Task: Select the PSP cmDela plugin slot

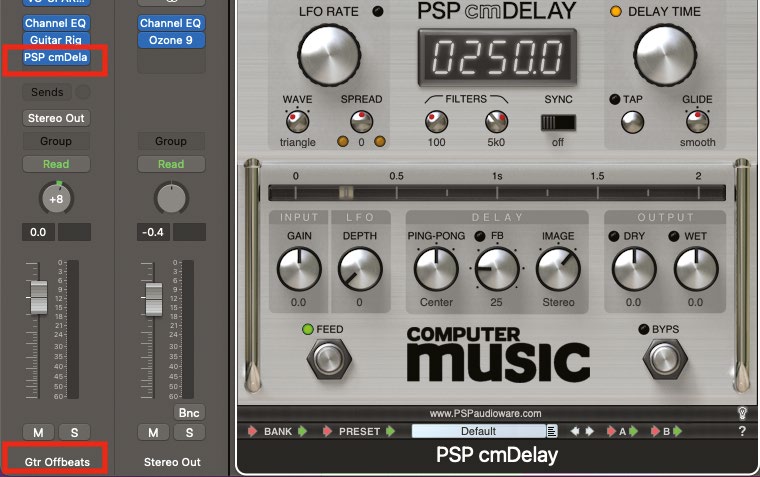Action: pyautogui.click(x=56, y=58)
